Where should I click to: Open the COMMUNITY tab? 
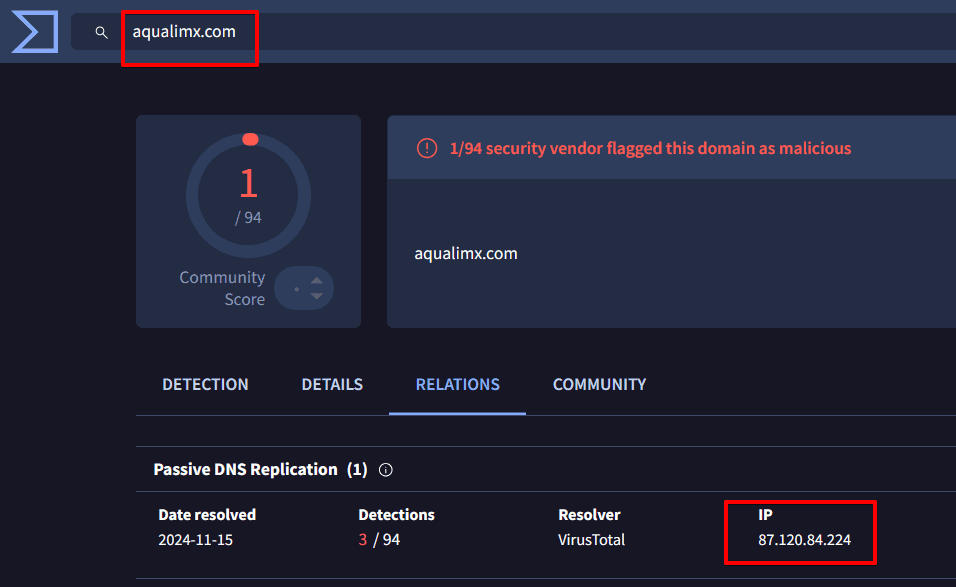click(x=599, y=385)
